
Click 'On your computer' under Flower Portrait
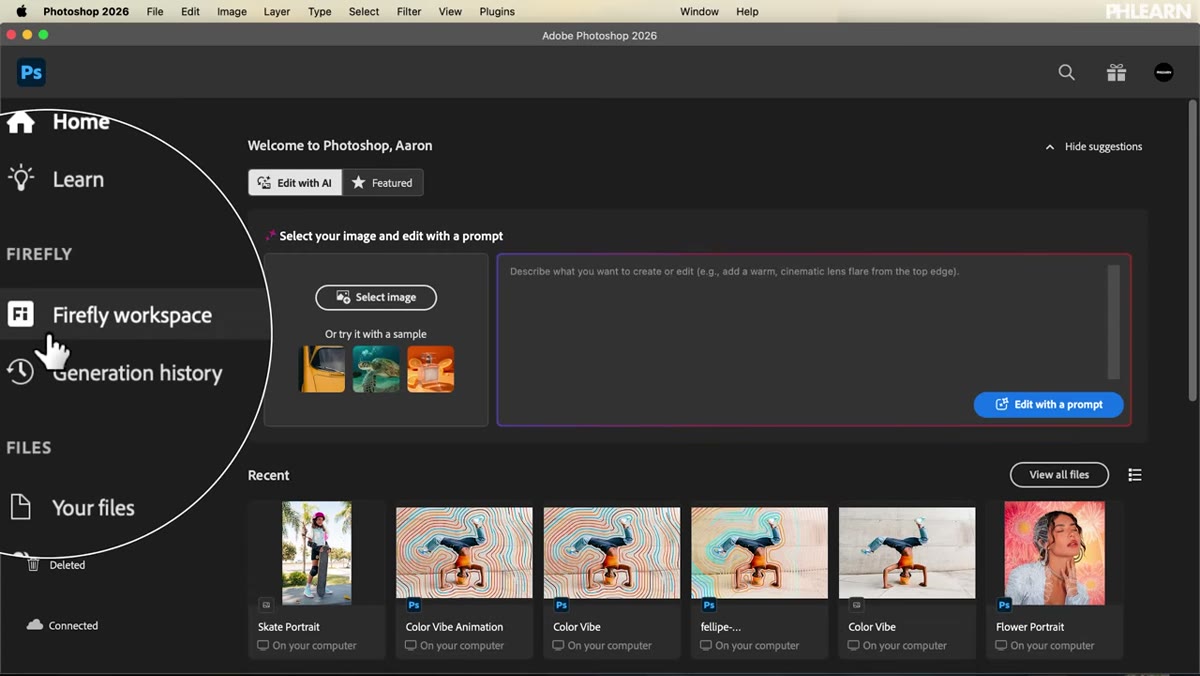point(1052,646)
